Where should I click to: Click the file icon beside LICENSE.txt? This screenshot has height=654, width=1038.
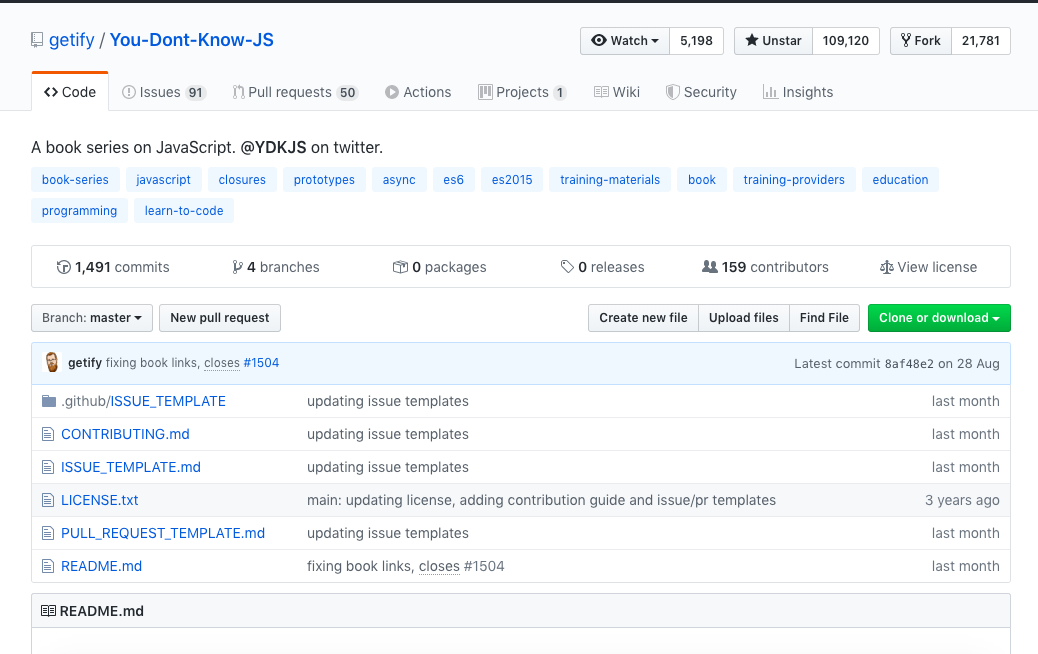(47, 499)
